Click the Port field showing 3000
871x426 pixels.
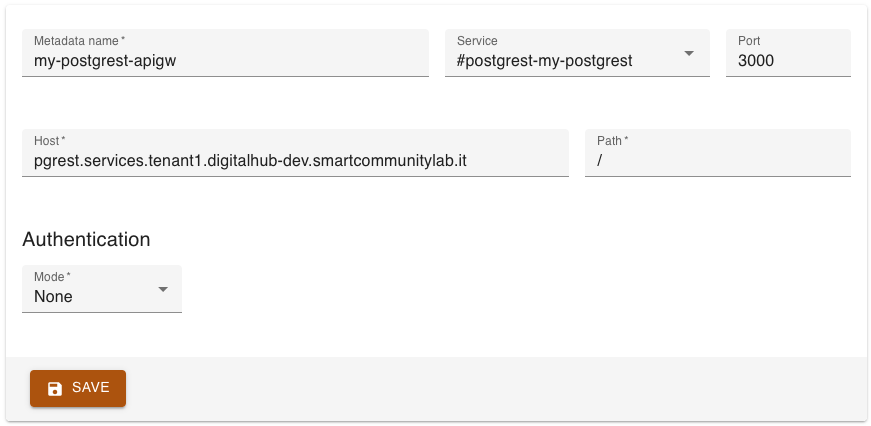pos(788,61)
